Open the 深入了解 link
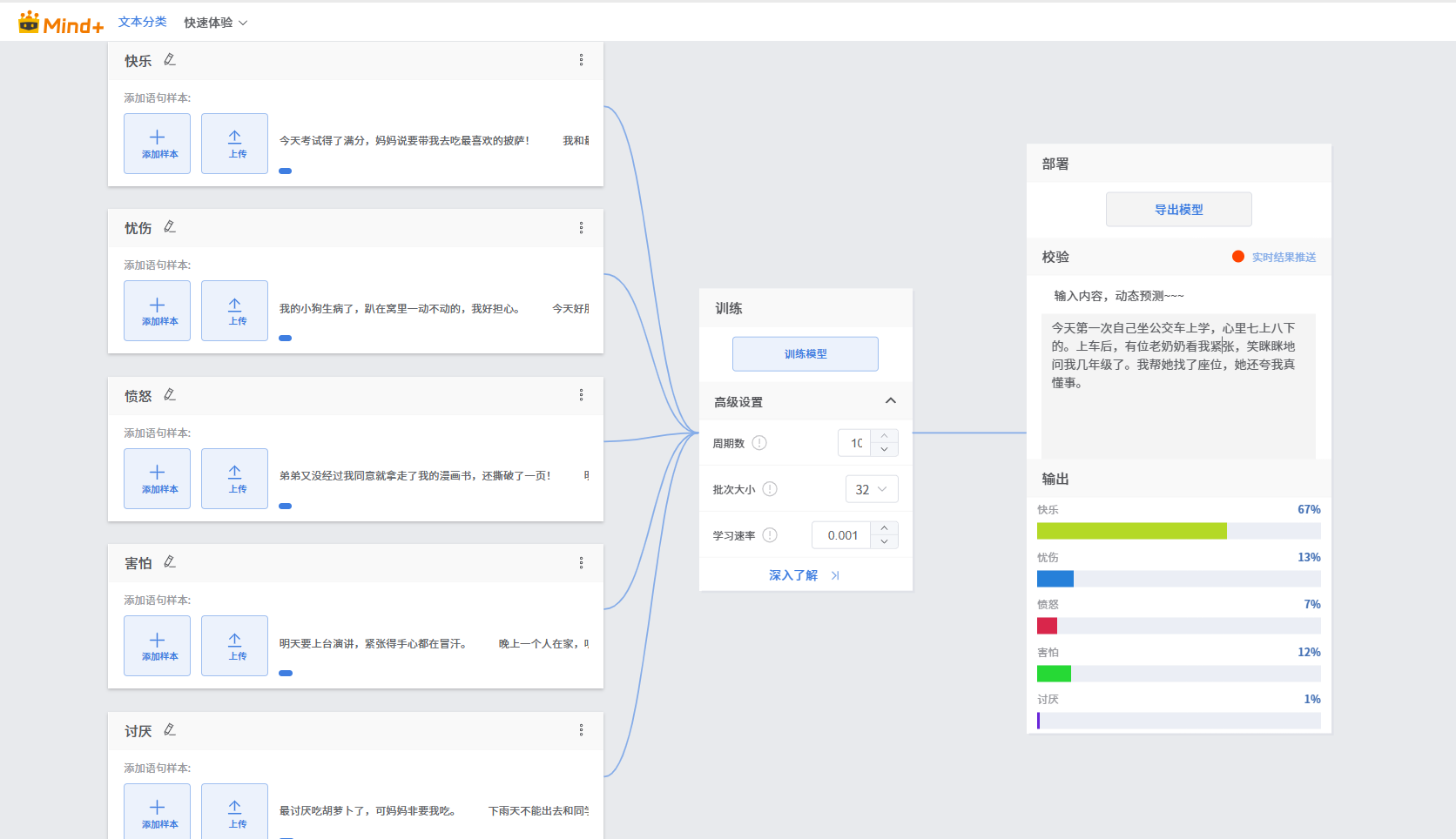The width and height of the screenshot is (1456, 839). 803,575
